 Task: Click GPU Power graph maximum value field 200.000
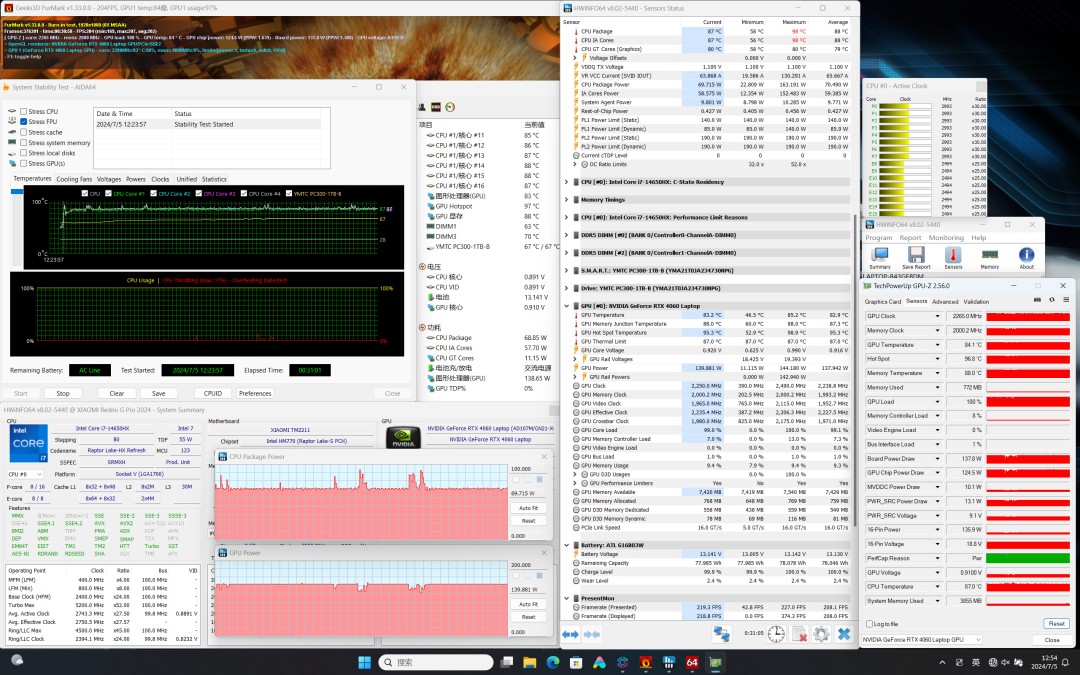click(x=527, y=565)
